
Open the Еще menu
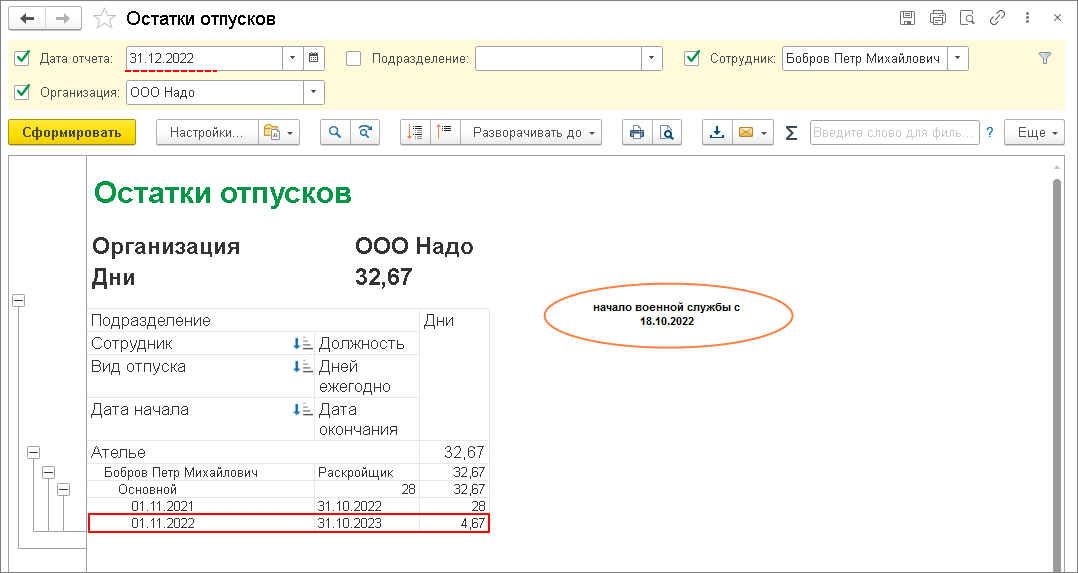click(x=1038, y=133)
